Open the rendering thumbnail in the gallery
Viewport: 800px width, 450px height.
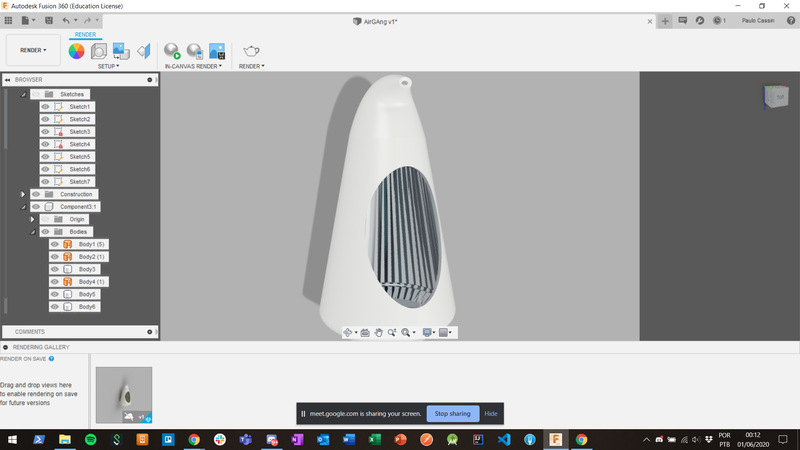(x=124, y=395)
